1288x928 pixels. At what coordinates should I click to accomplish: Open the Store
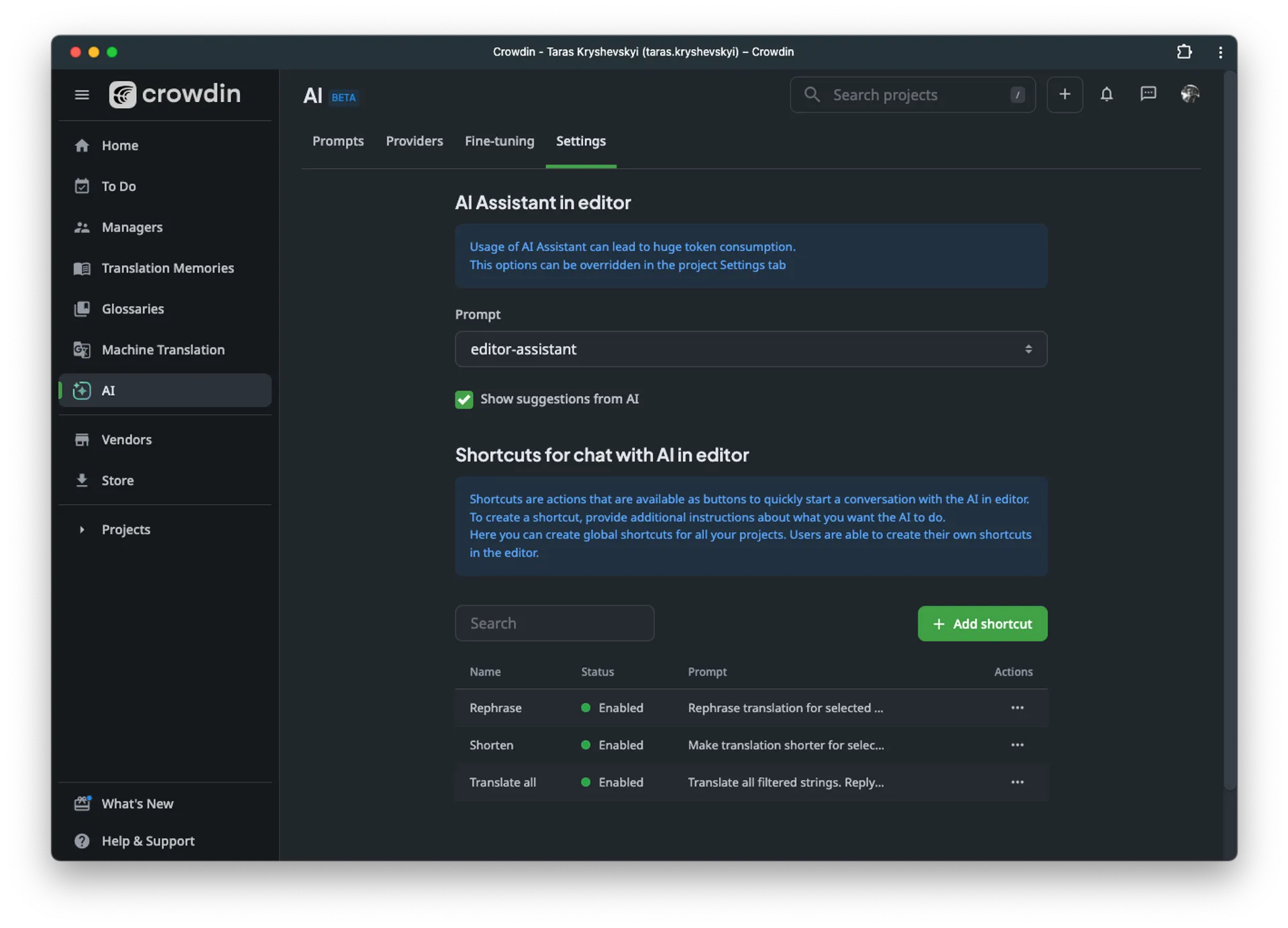(x=165, y=481)
